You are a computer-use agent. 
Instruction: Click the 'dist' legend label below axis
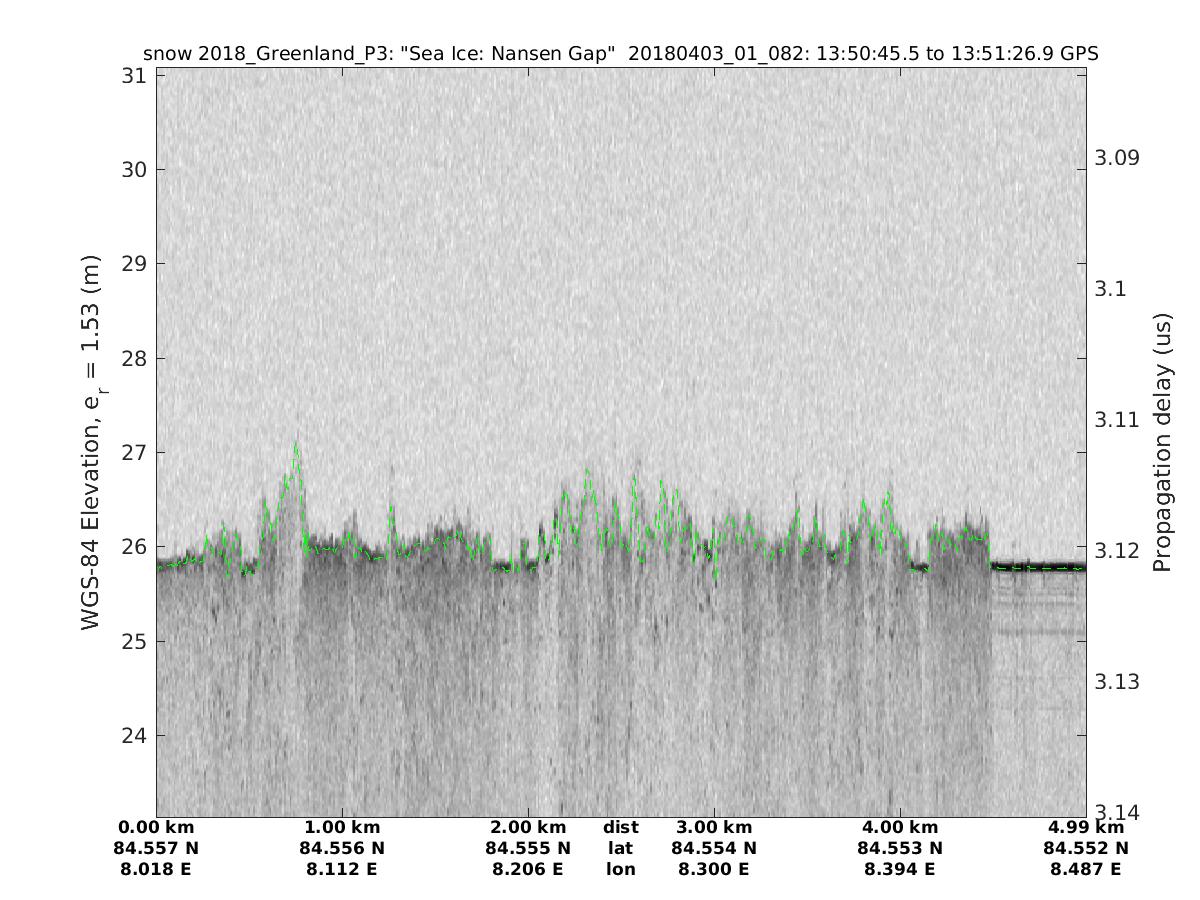pyautogui.click(x=620, y=827)
